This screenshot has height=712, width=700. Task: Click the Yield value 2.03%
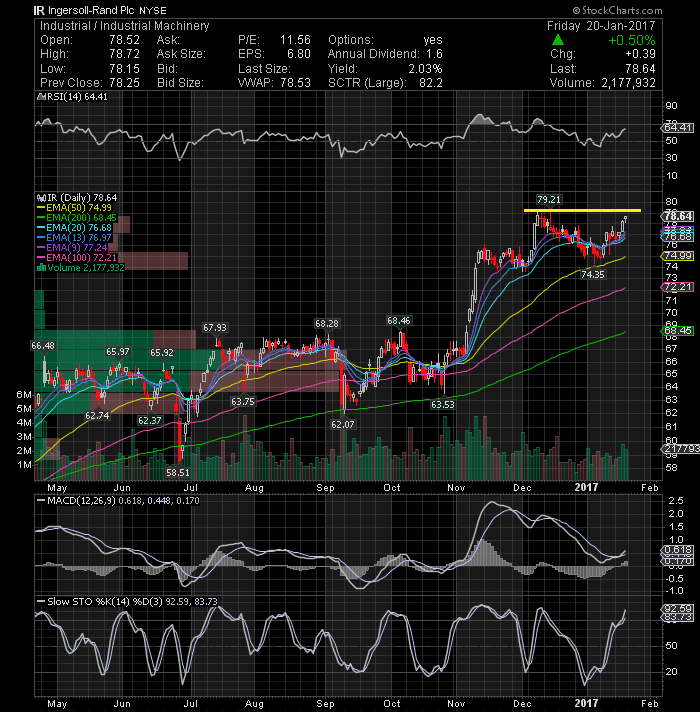(x=425, y=69)
